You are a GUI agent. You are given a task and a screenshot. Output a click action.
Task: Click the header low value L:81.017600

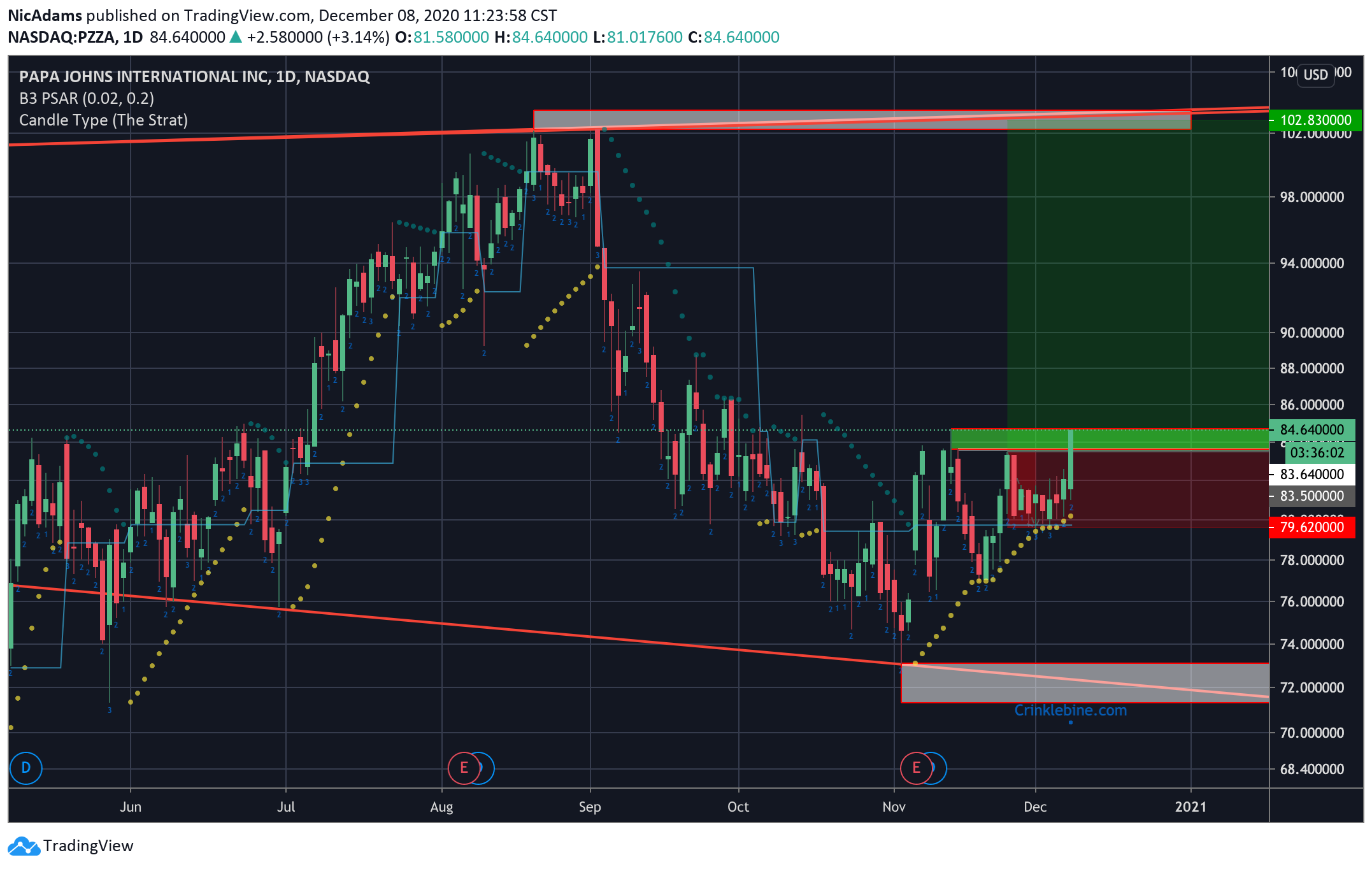click(638, 38)
